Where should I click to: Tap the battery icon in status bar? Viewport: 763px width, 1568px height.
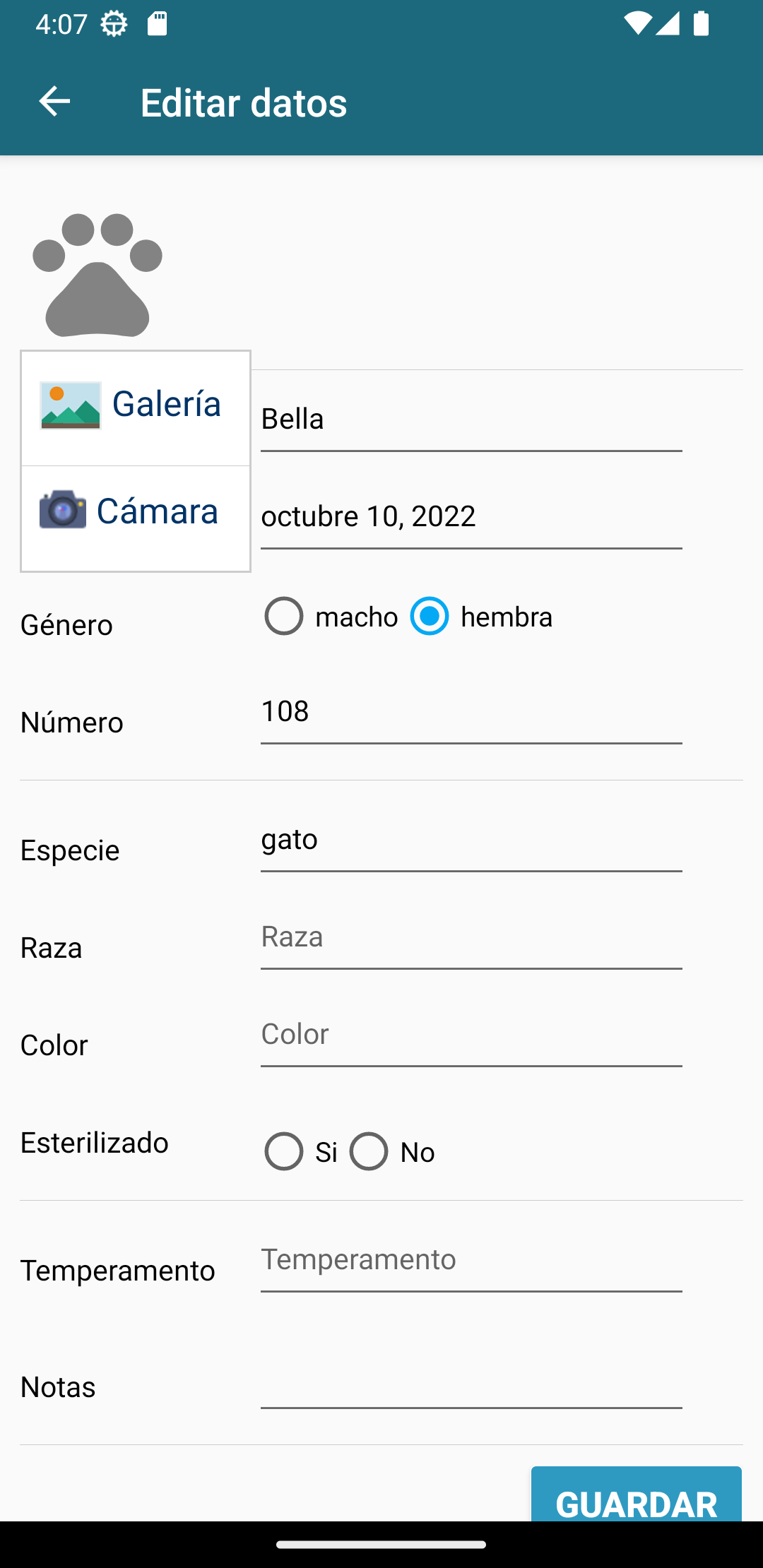coord(701,24)
